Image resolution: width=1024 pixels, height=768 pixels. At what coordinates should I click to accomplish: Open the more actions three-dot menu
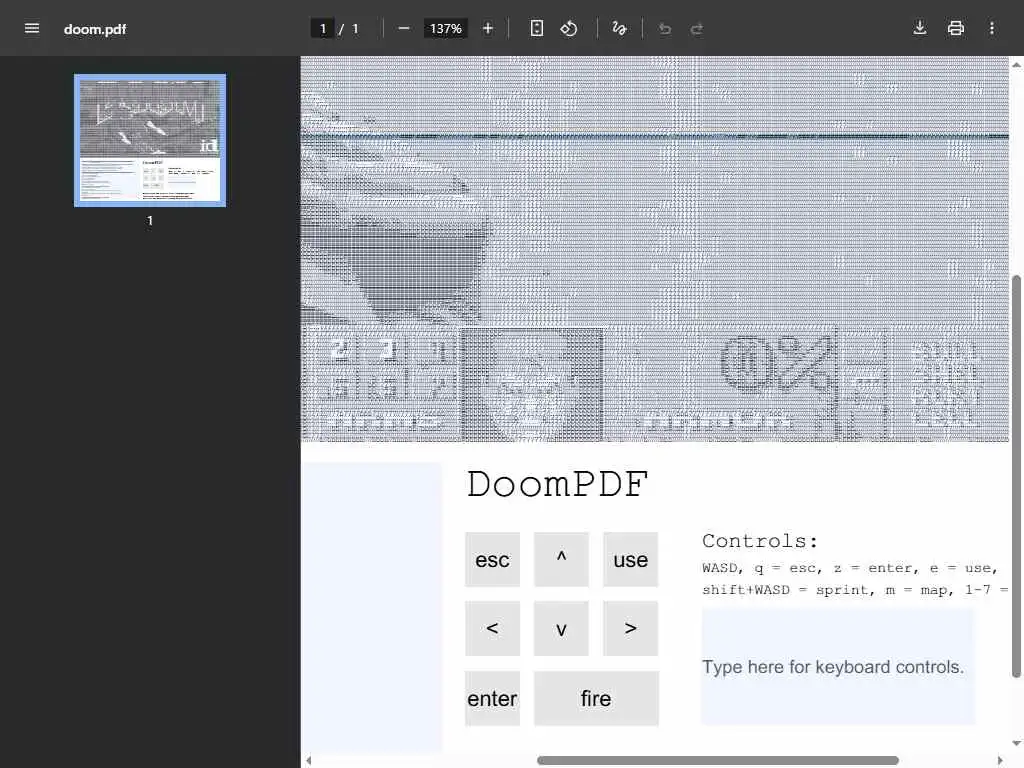991,28
